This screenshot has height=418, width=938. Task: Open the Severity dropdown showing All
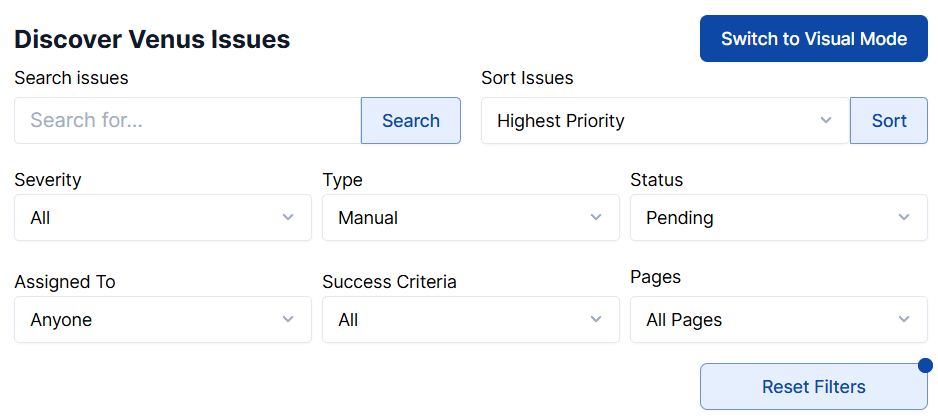162,218
